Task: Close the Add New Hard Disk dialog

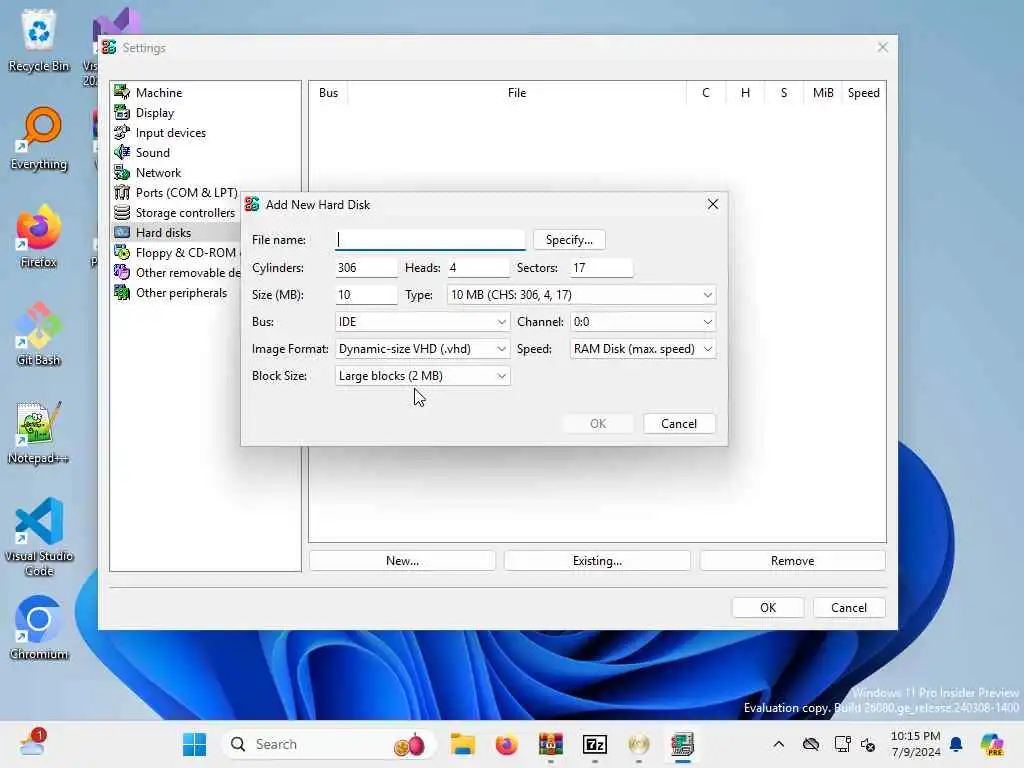Action: [x=713, y=204]
